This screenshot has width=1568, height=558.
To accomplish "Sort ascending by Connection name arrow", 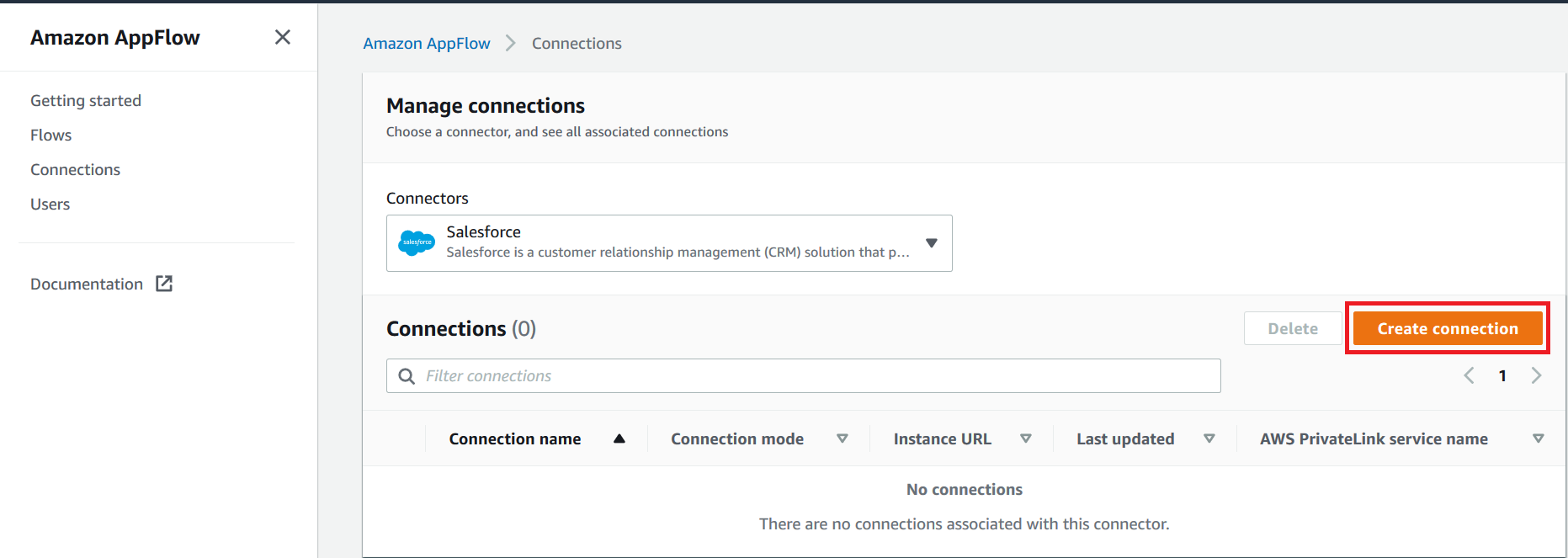I will click(619, 438).
